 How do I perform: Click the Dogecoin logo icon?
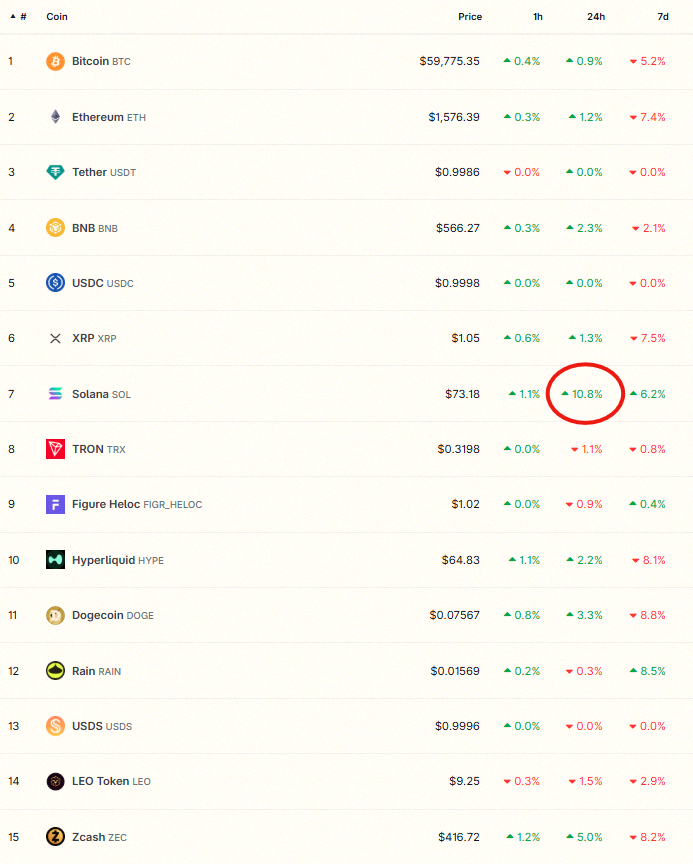point(55,615)
